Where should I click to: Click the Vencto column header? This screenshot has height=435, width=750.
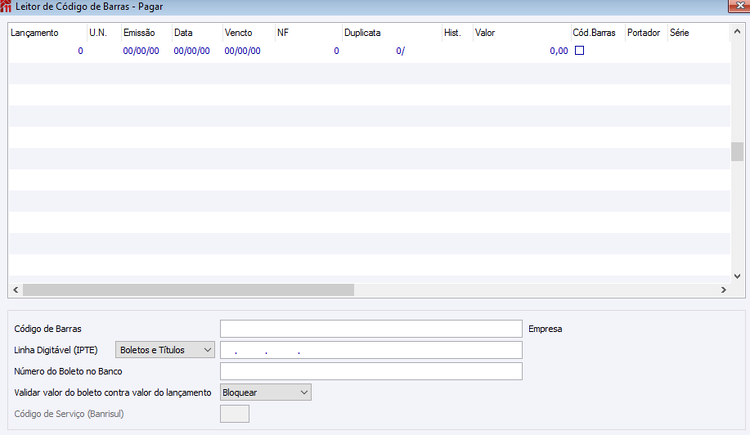(249, 33)
